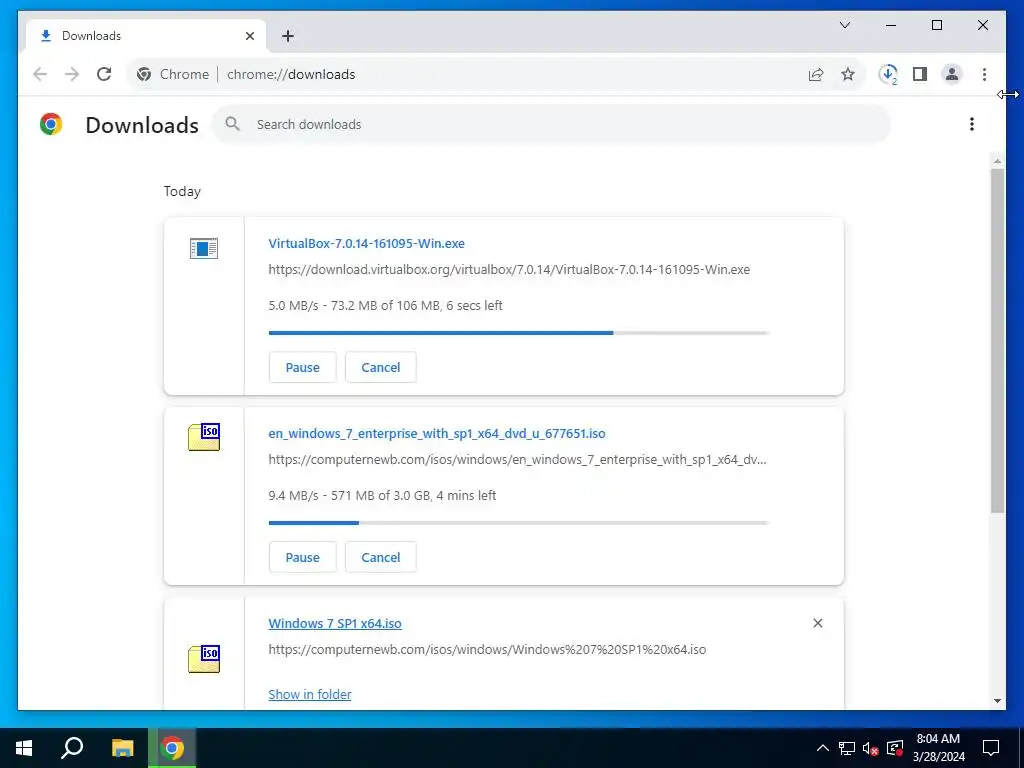Open File Explorer from taskbar
This screenshot has height=768, width=1024.
tap(122, 748)
